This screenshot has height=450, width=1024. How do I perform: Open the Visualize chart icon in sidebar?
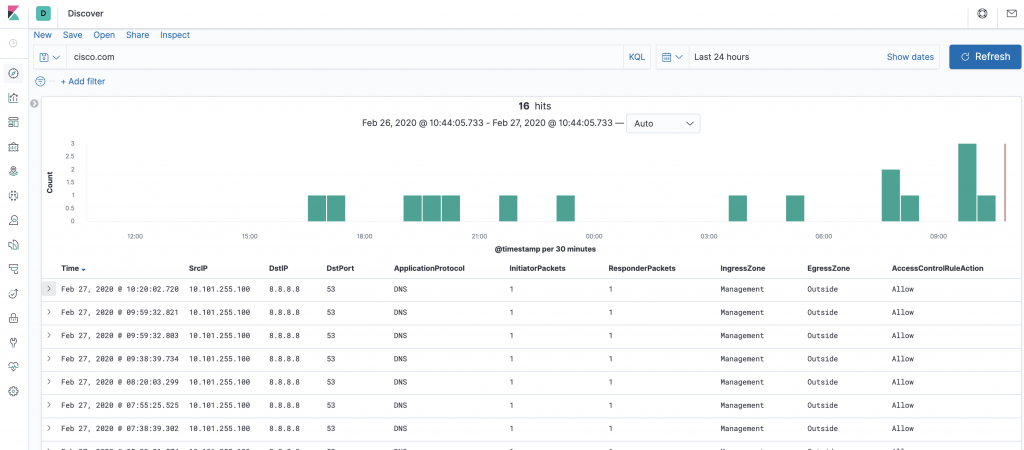13,98
